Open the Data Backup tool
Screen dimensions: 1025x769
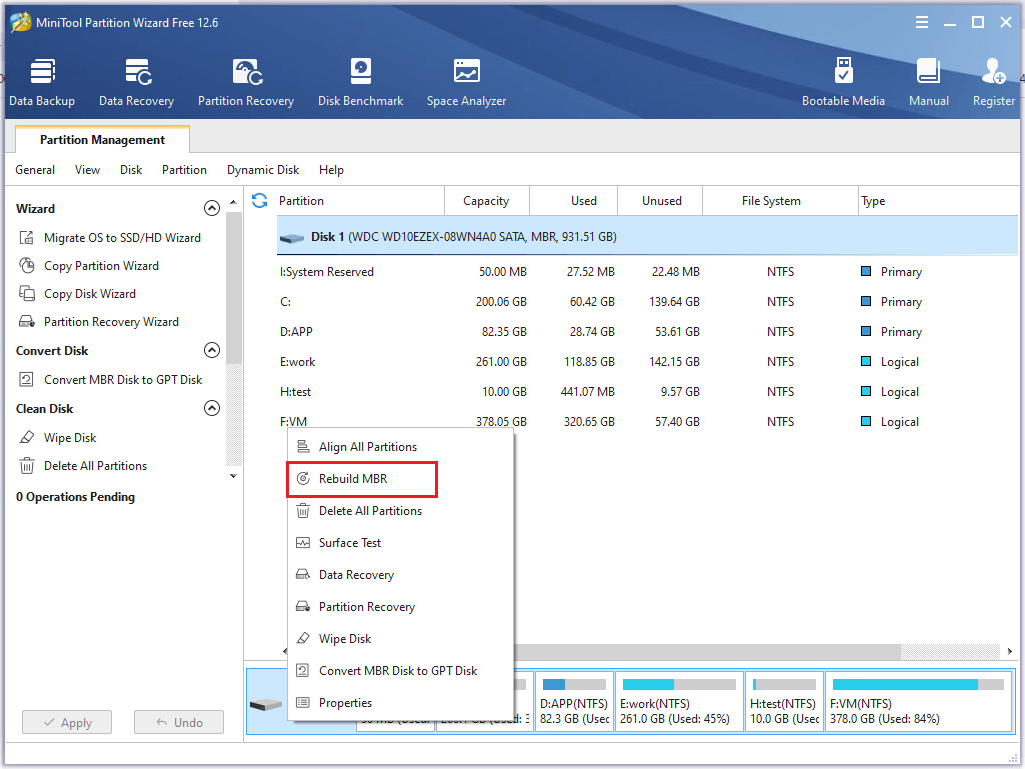pos(42,82)
